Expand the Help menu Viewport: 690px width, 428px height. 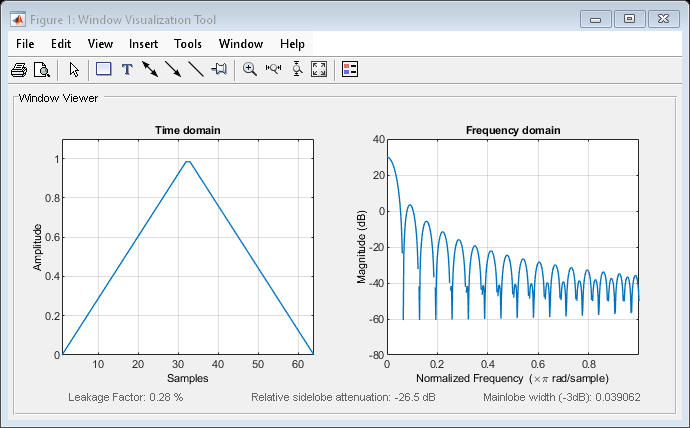pyautogui.click(x=292, y=44)
